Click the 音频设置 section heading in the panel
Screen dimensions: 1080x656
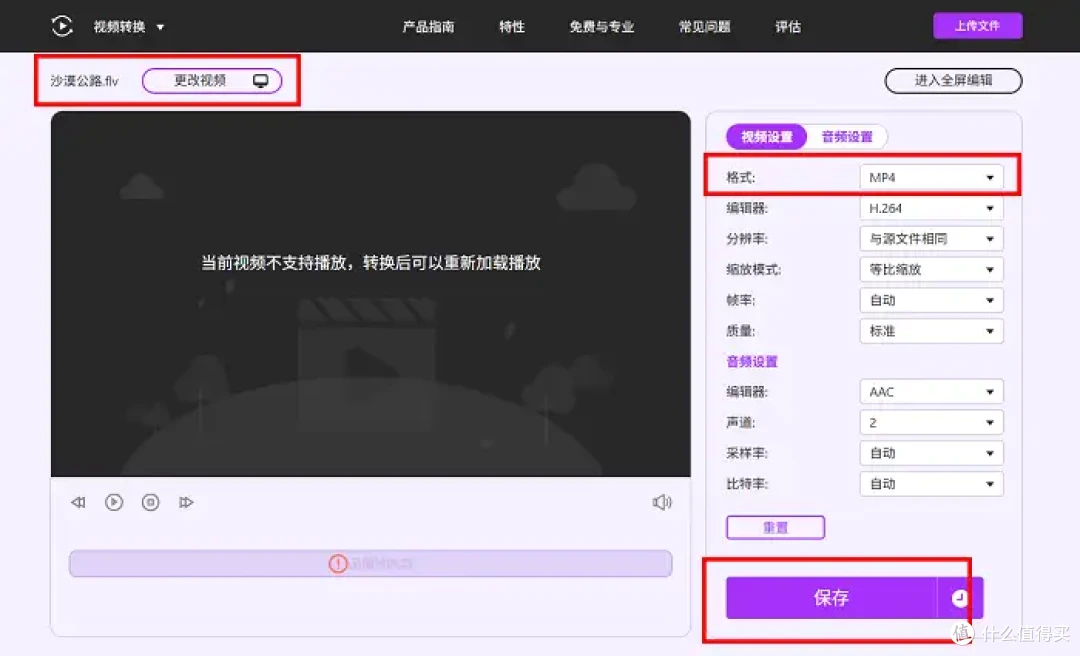751,361
